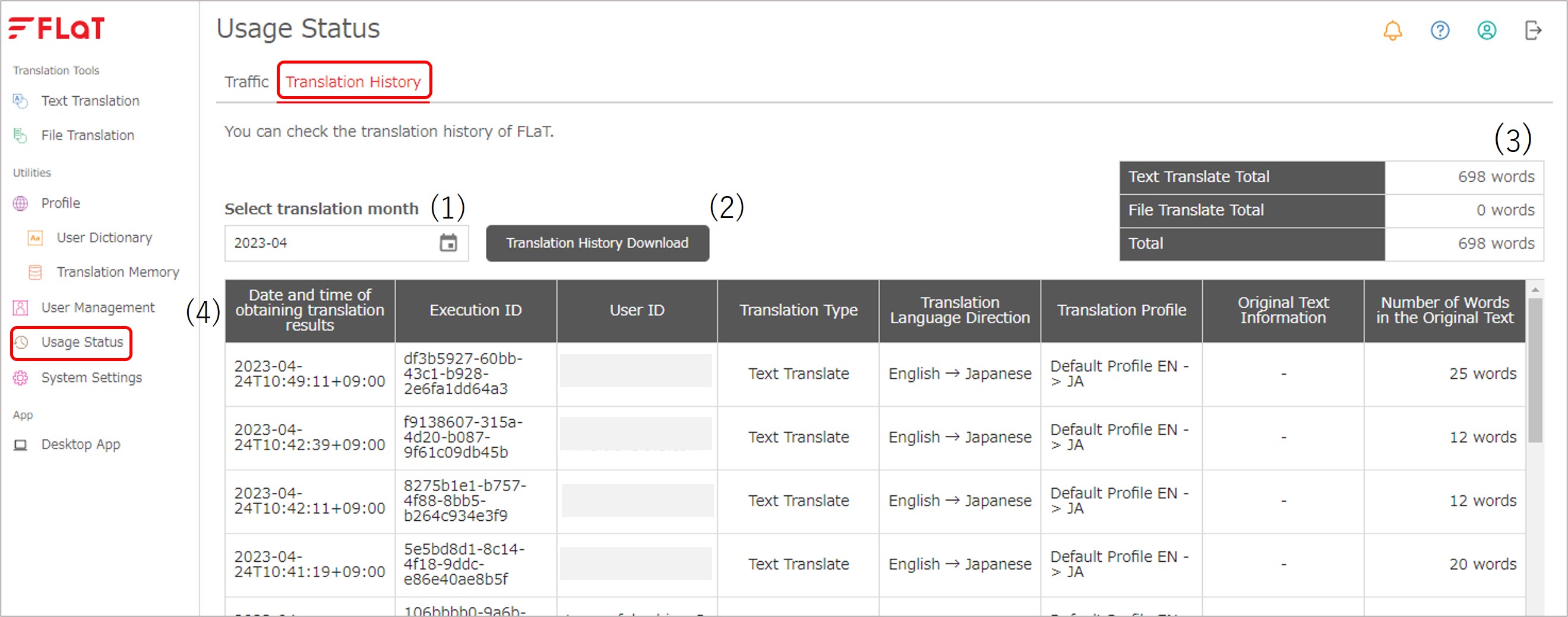Open the Usage Status menu item
Viewport: 1568px width, 617px height.
82,342
